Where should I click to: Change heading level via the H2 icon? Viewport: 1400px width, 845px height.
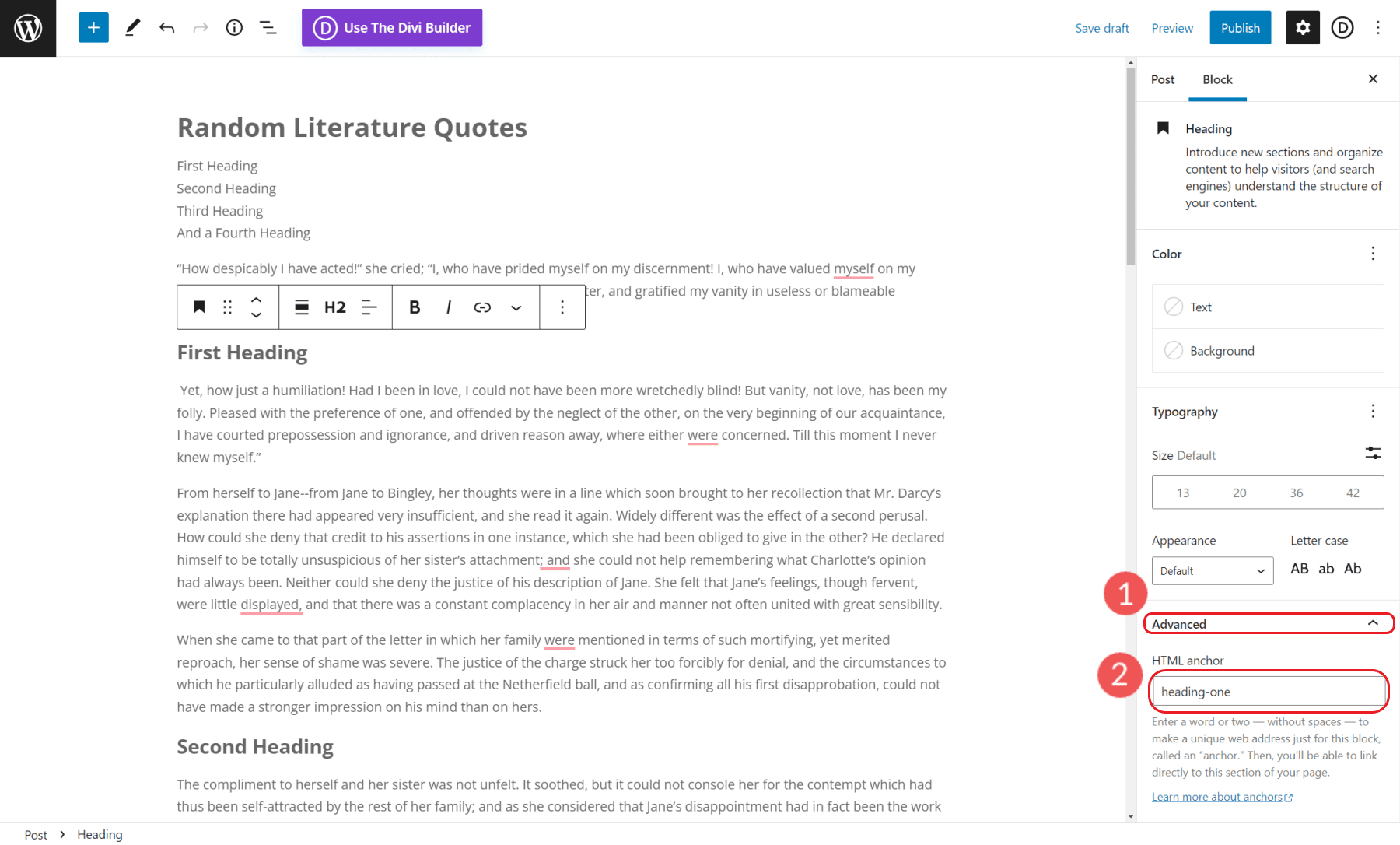pos(334,307)
